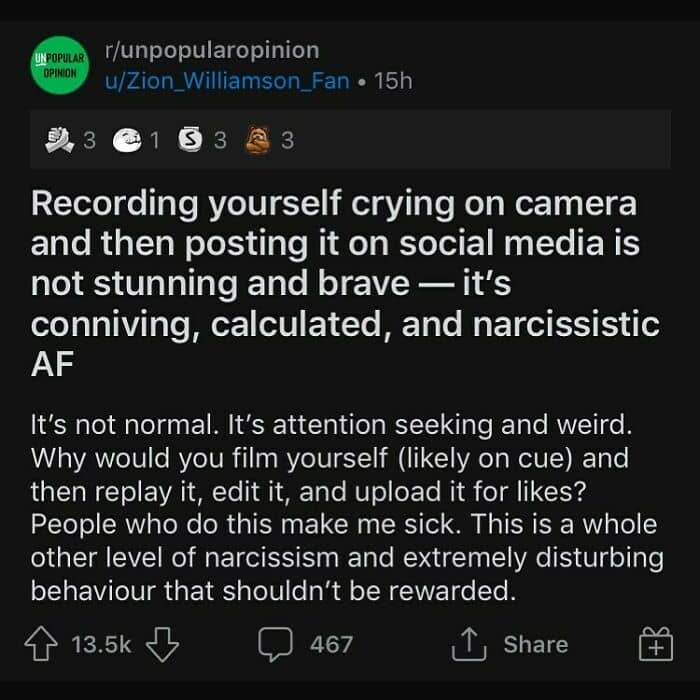Tap the share arrow icon
Screen dimensions: 700x700
coord(467,645)
